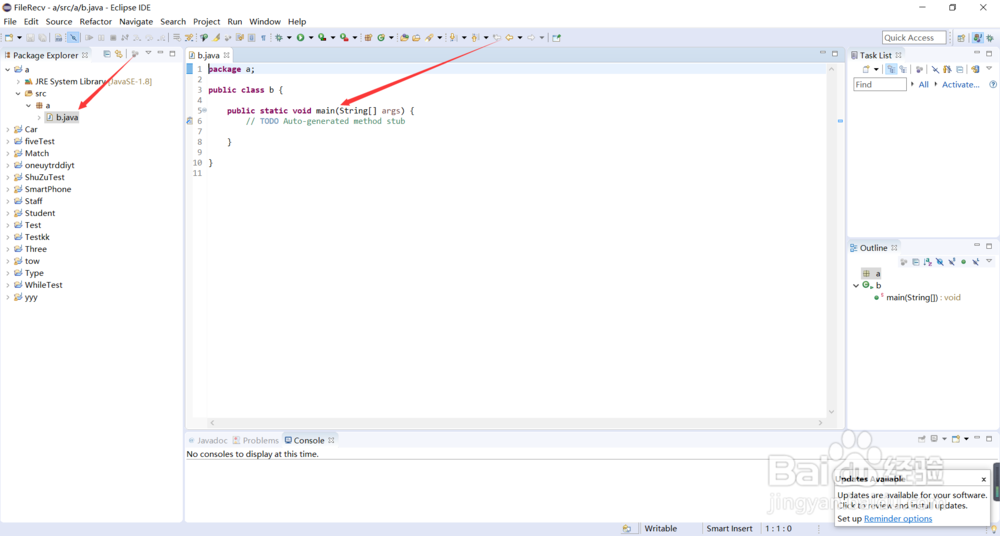Image resolution: width=1000 pixels, height=536 pixels.
Task: Open the Navigate menu
Action: click(136, 21)
